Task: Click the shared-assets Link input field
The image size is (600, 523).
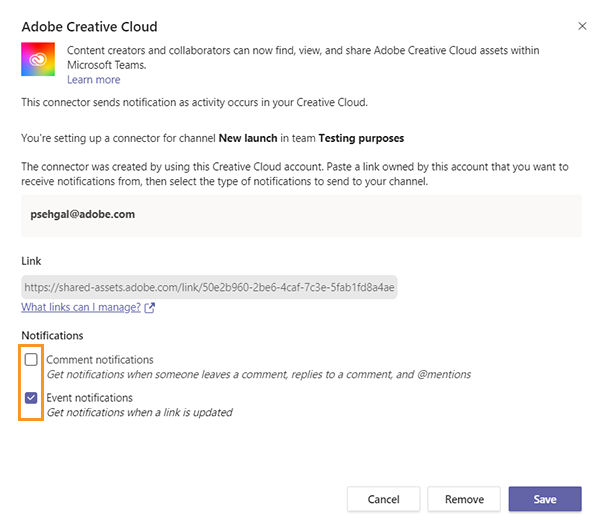Action: coord(209,287)
